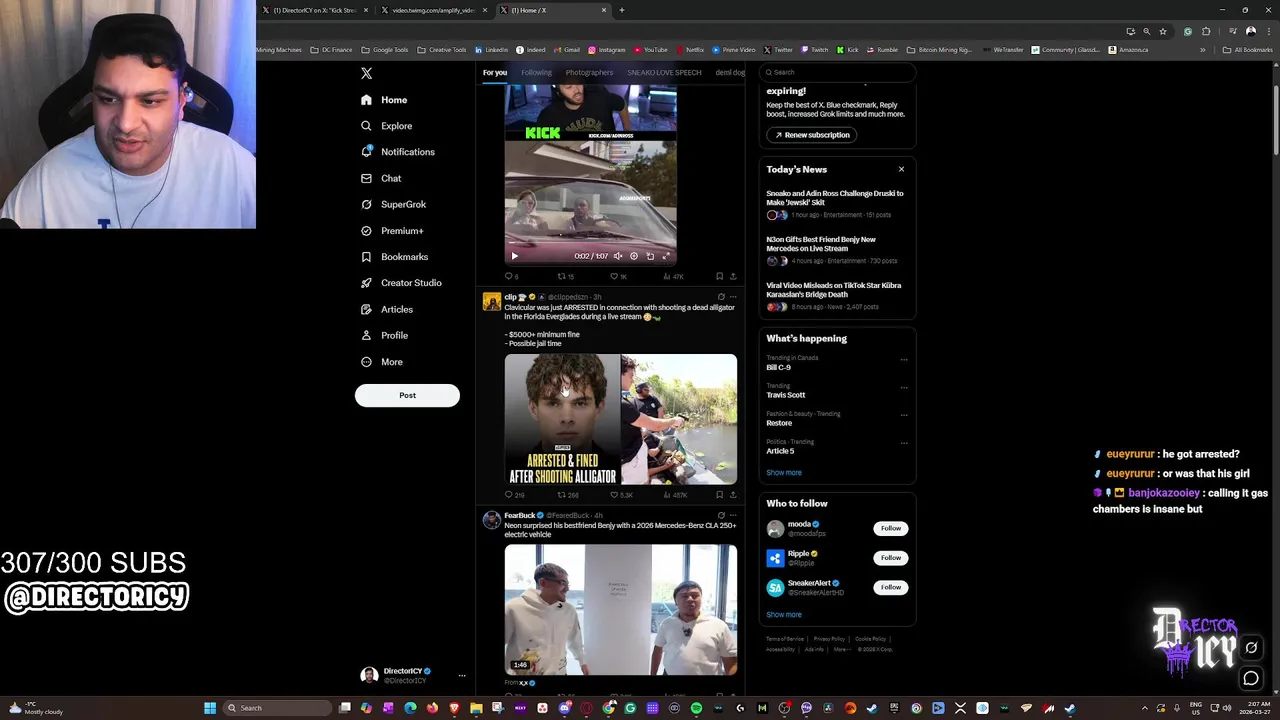Open new browser tab with plus button
Screen dimensions: 1280x720
621,10
